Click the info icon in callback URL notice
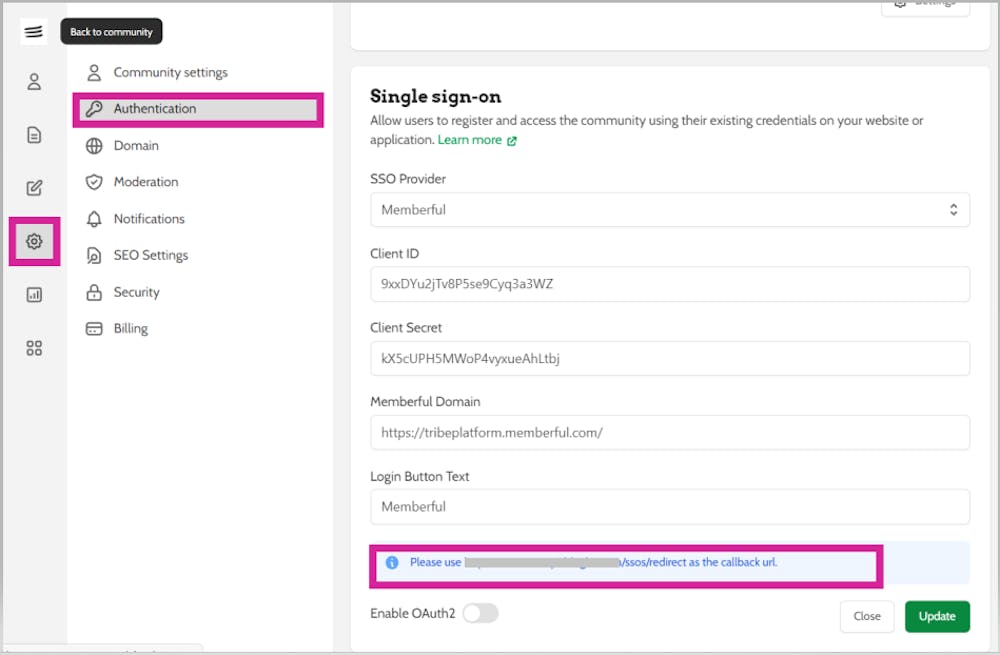1000x655 pixels. pos(392,563)
